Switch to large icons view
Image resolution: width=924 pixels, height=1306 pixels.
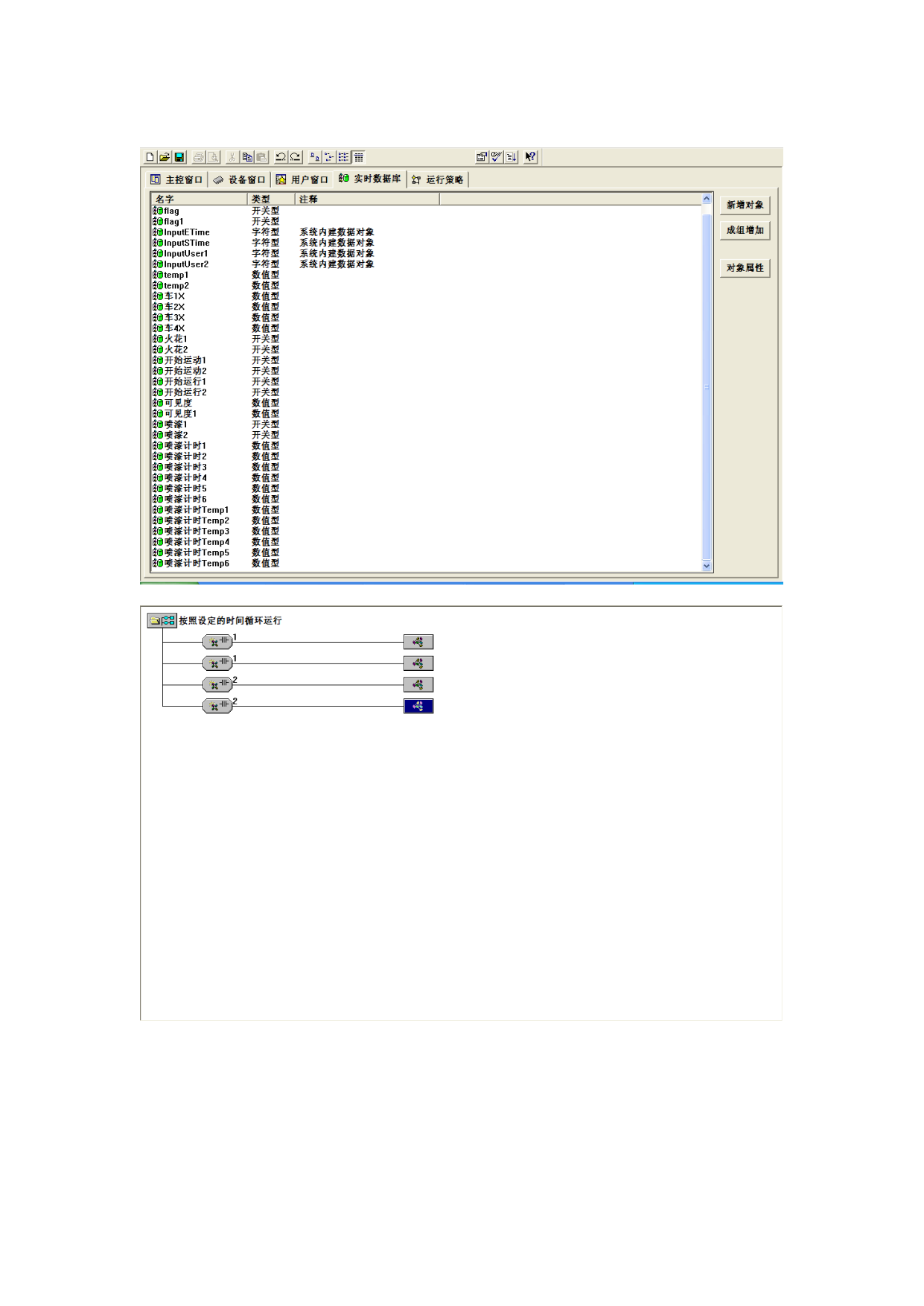(x=315, y=157)
